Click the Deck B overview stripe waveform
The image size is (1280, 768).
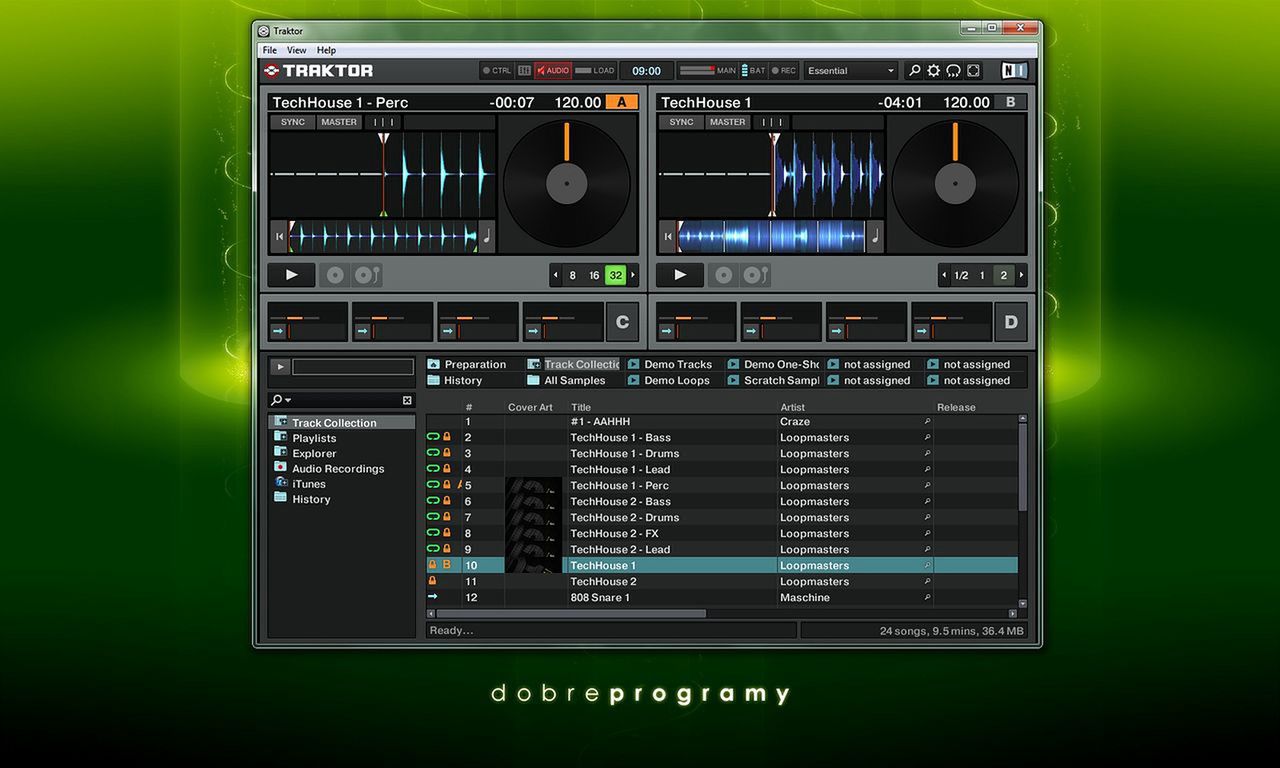771,237
